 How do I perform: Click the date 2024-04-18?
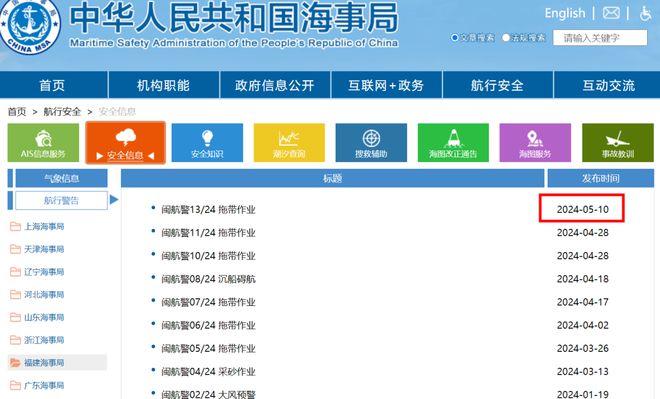pos(583,279)
